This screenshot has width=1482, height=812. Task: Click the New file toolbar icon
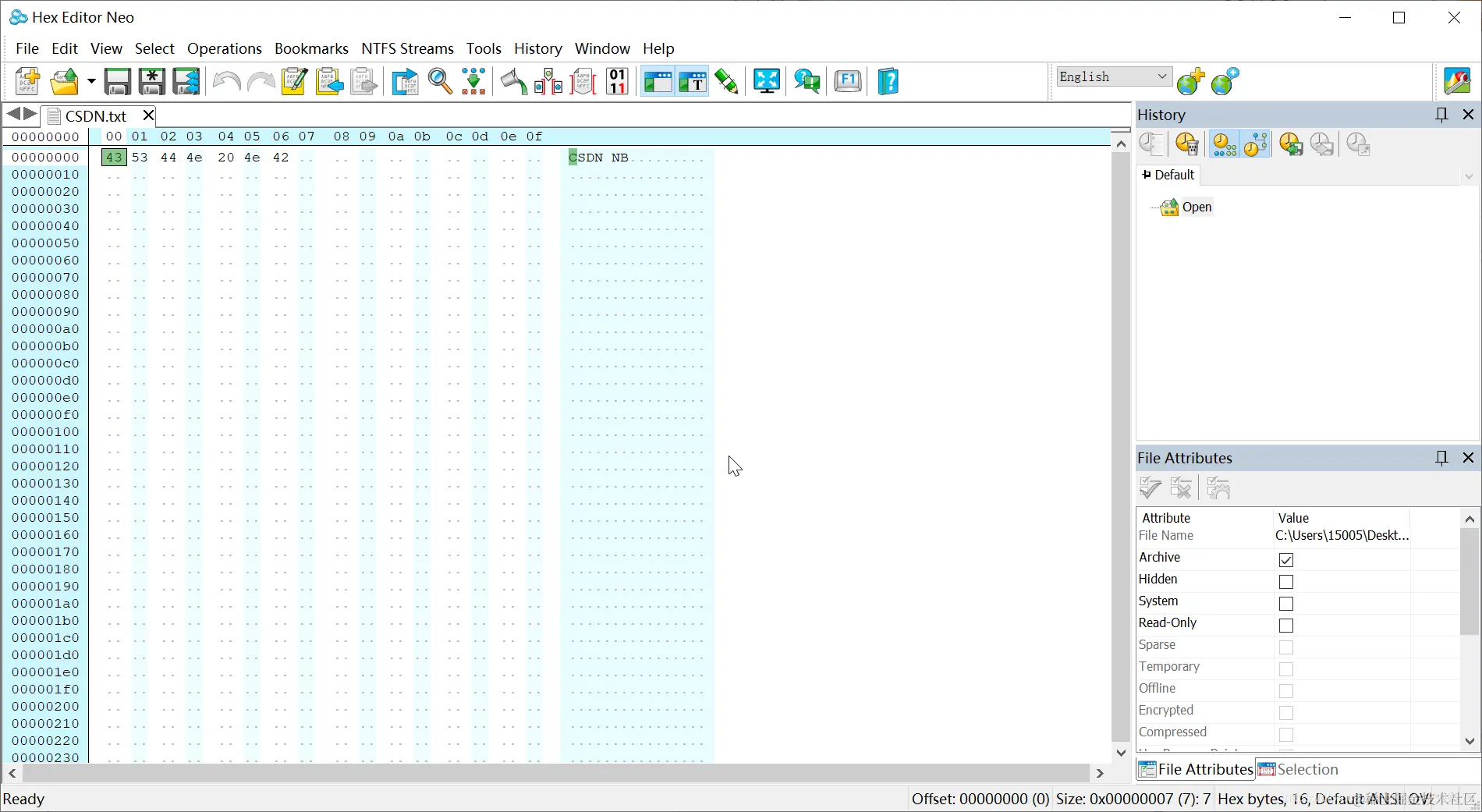click(28, 81)
